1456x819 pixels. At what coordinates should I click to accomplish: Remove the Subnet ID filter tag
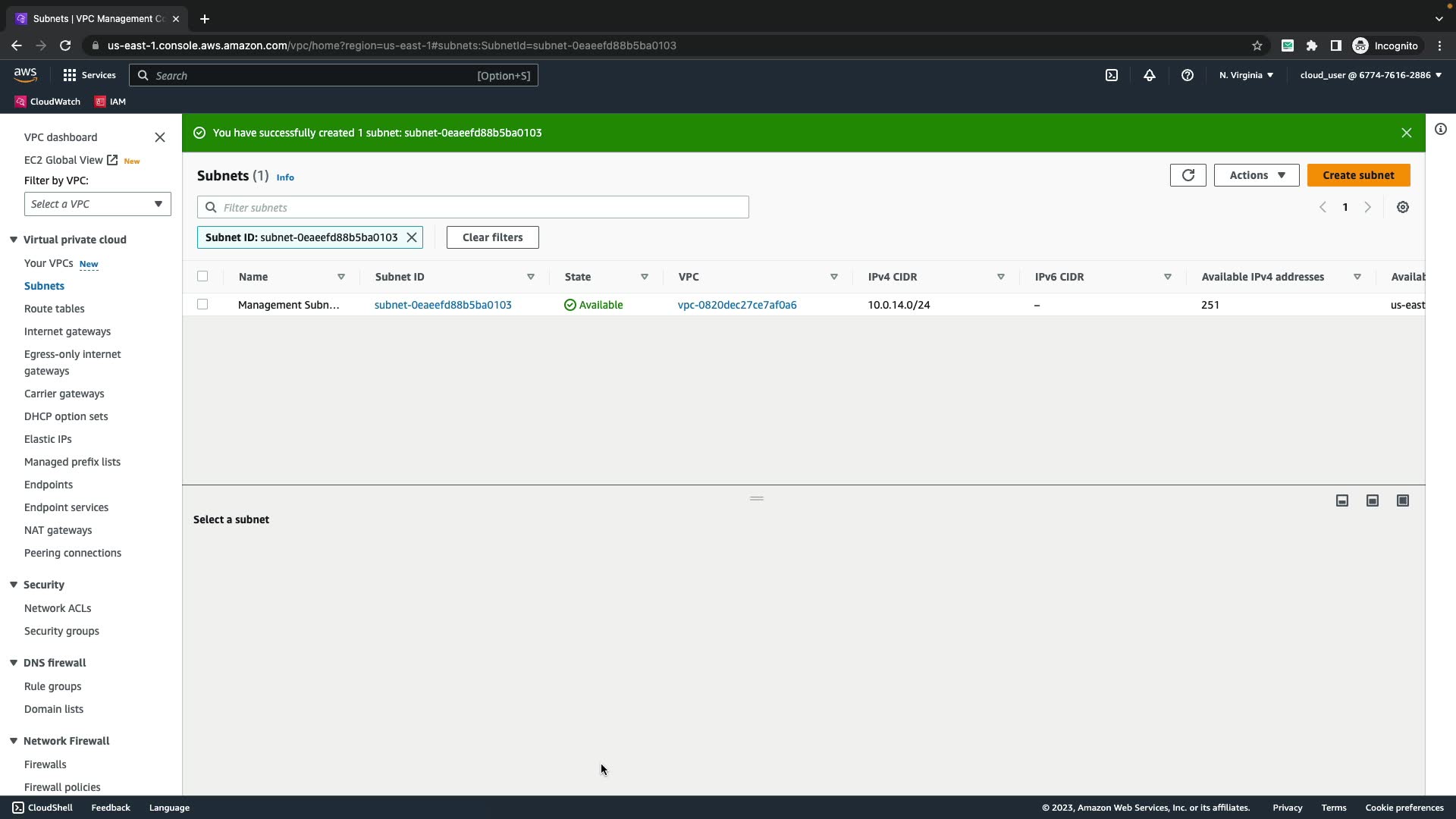(412, 237)
